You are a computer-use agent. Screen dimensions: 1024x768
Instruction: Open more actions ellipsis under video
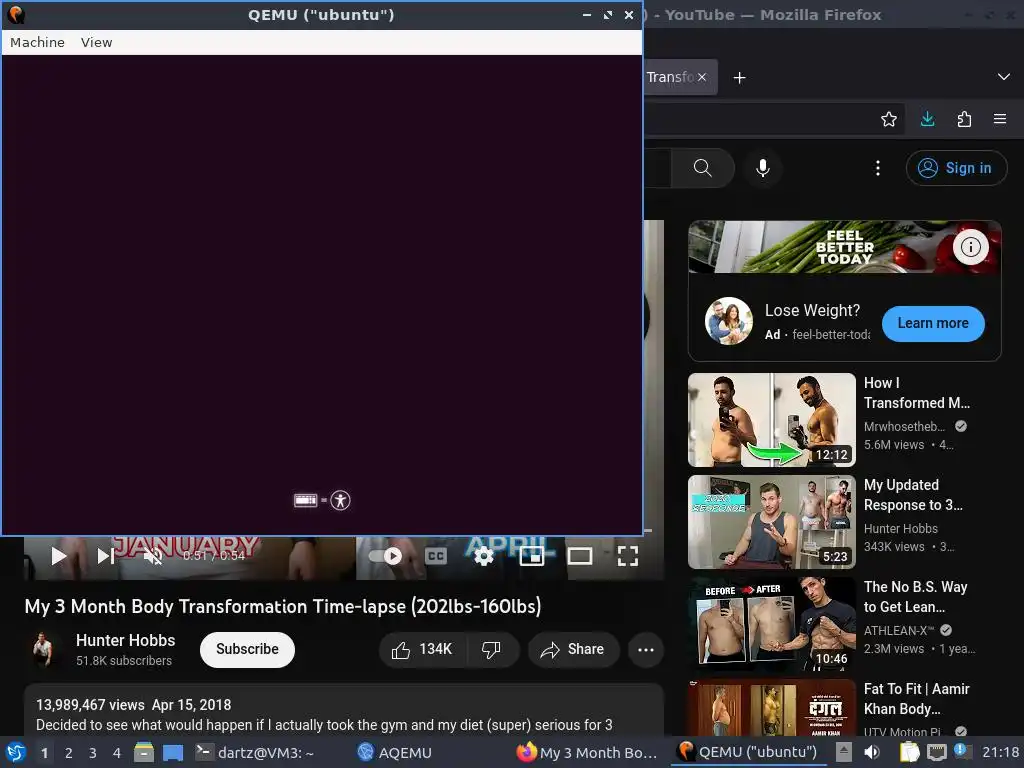tap(646, 650)
